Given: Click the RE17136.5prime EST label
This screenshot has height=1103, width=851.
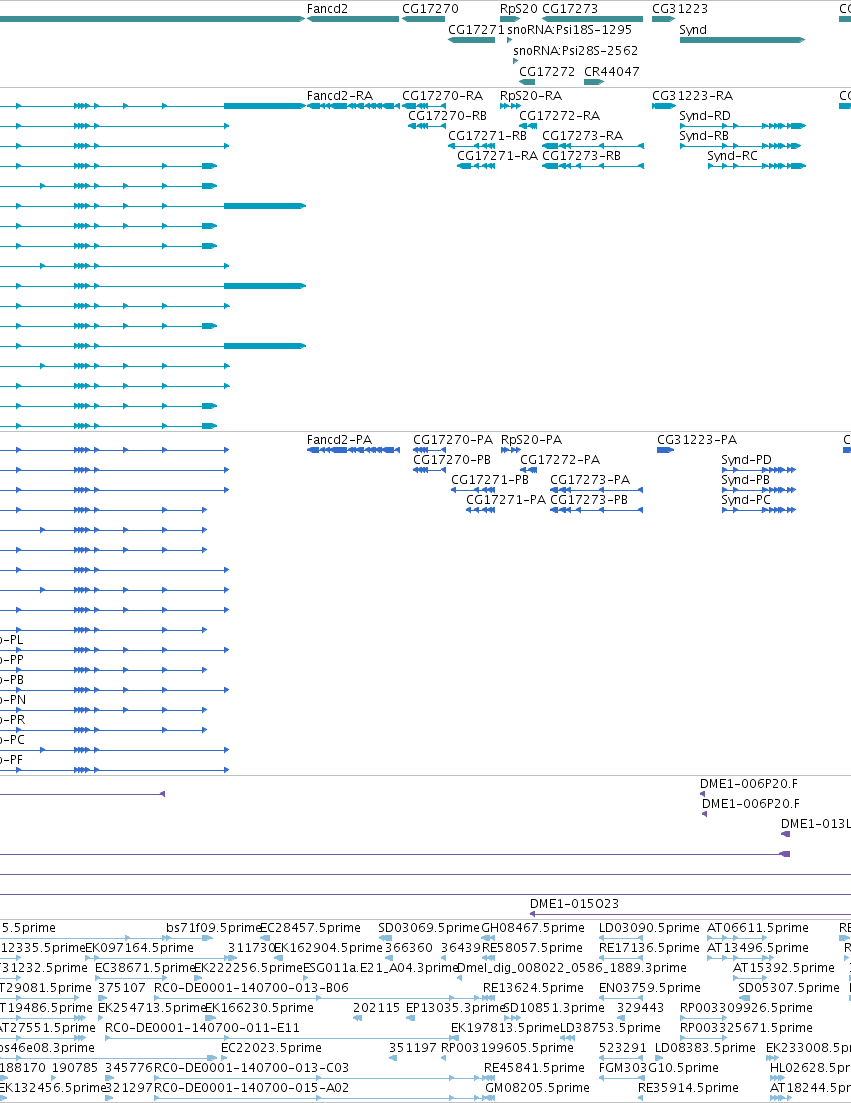Looking at the screenshot, I should (x=648, y=948).
